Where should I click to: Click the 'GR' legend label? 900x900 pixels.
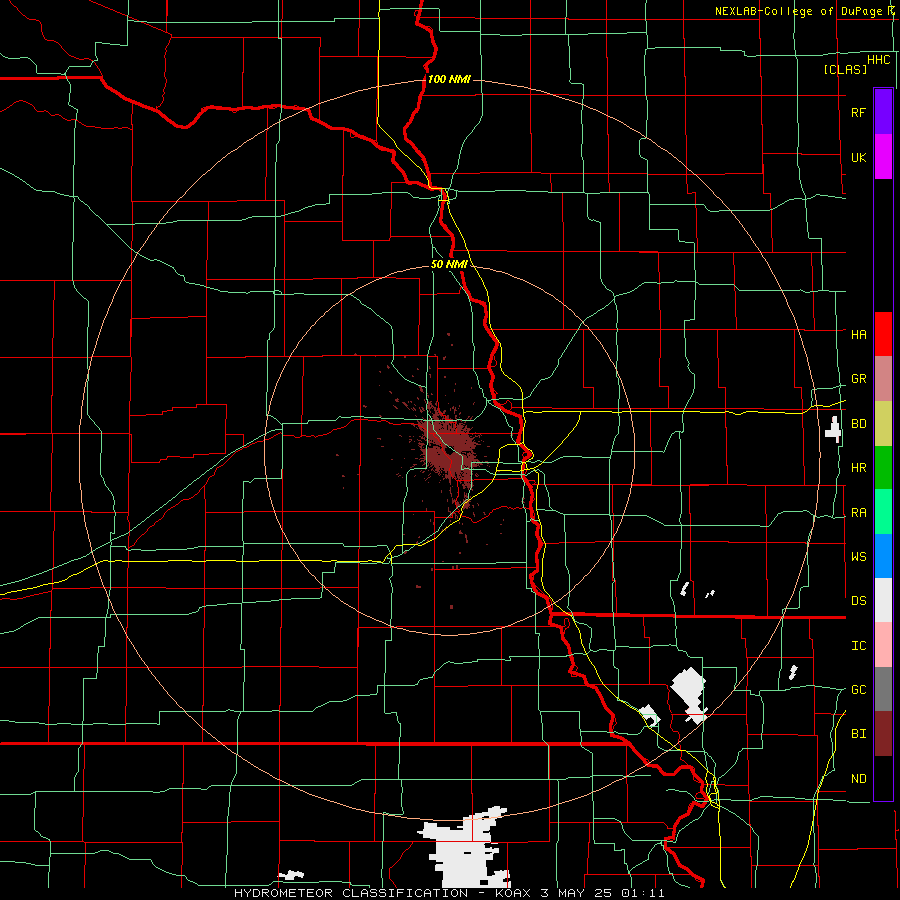(858, 379)
